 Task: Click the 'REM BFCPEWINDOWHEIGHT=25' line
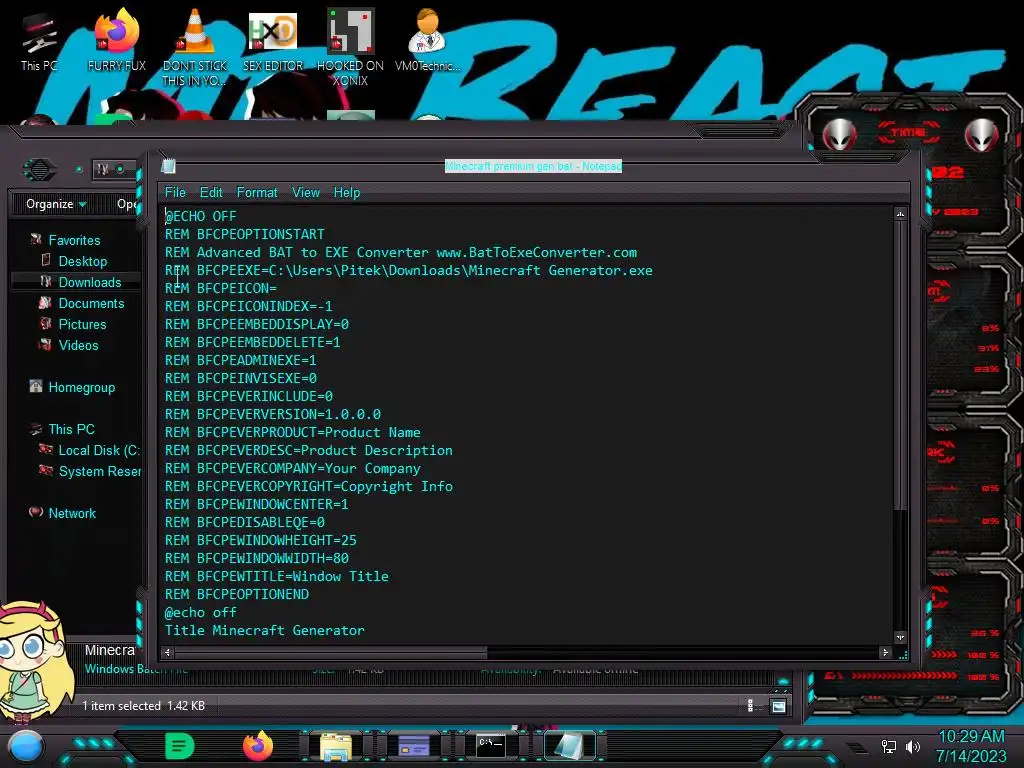[x=261, y=540]
